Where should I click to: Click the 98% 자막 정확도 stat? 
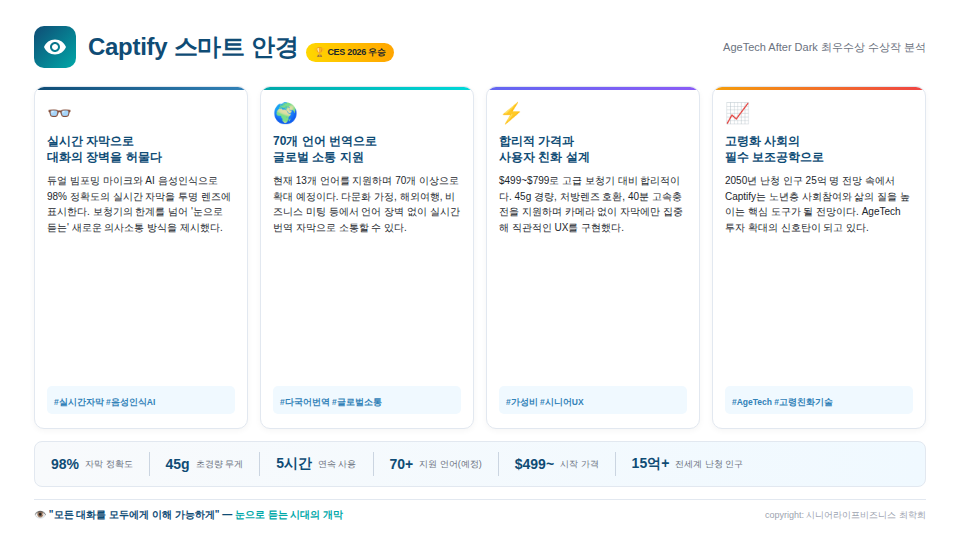pos(92,464)
